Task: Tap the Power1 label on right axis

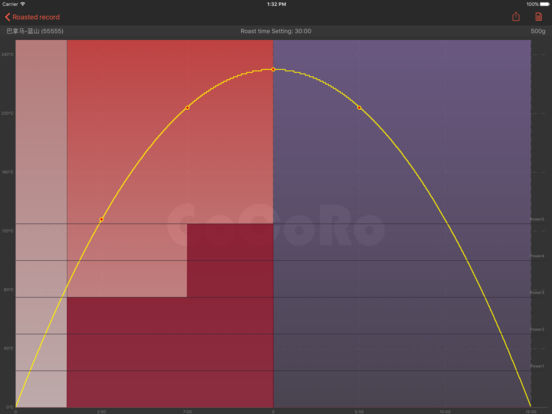Action: click(x=537, y=366)
